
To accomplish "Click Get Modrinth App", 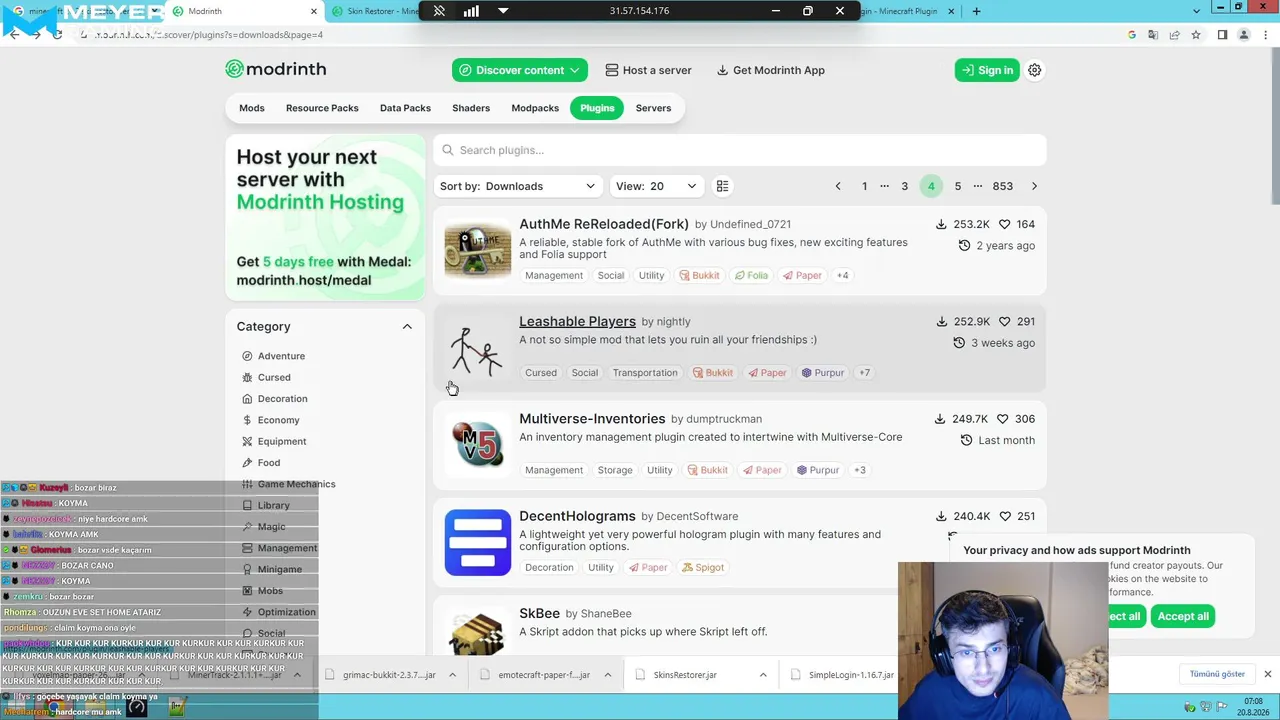I will click(x=771, y=70).
